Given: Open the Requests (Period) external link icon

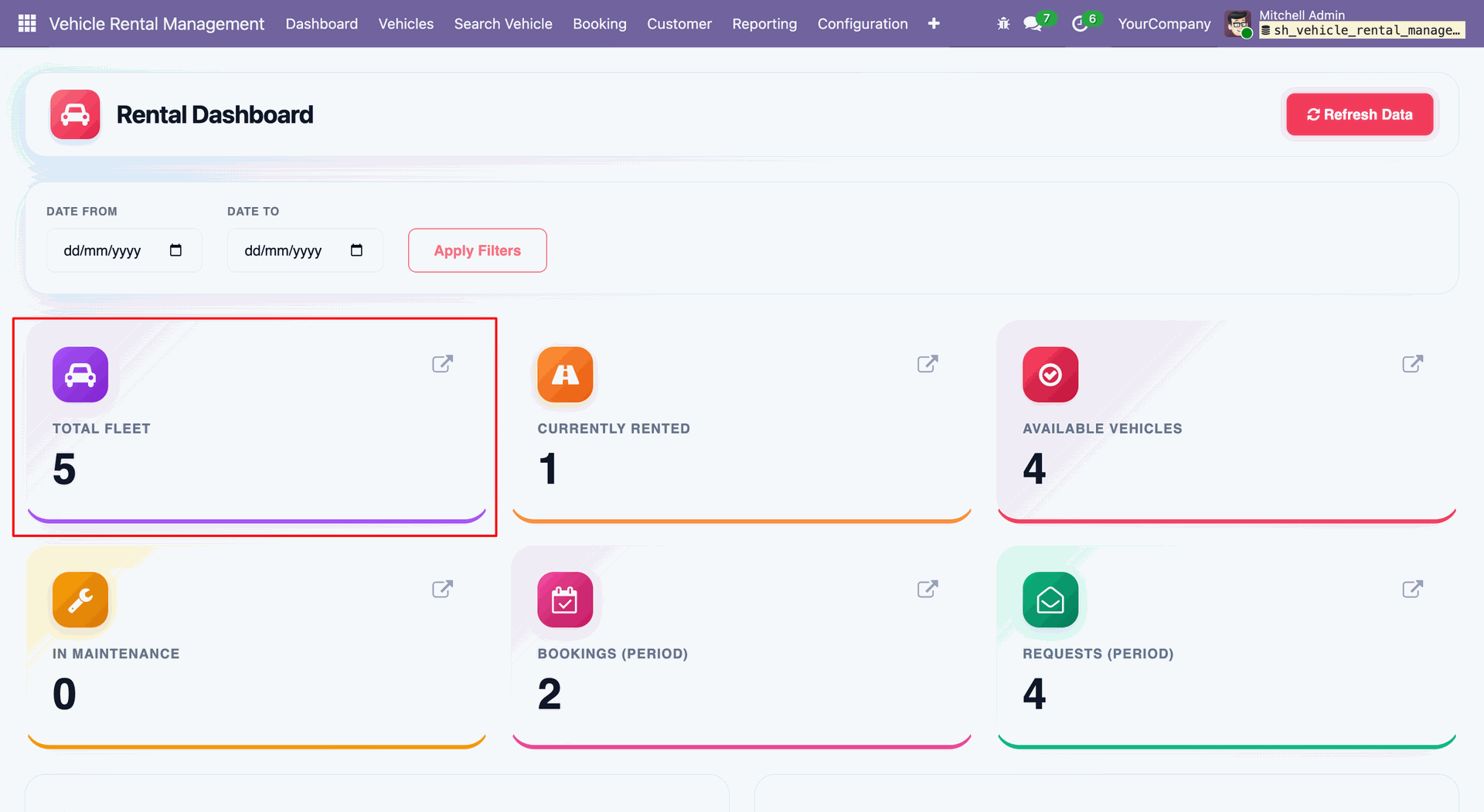Looking at the screenshot, I should 1413,589.
